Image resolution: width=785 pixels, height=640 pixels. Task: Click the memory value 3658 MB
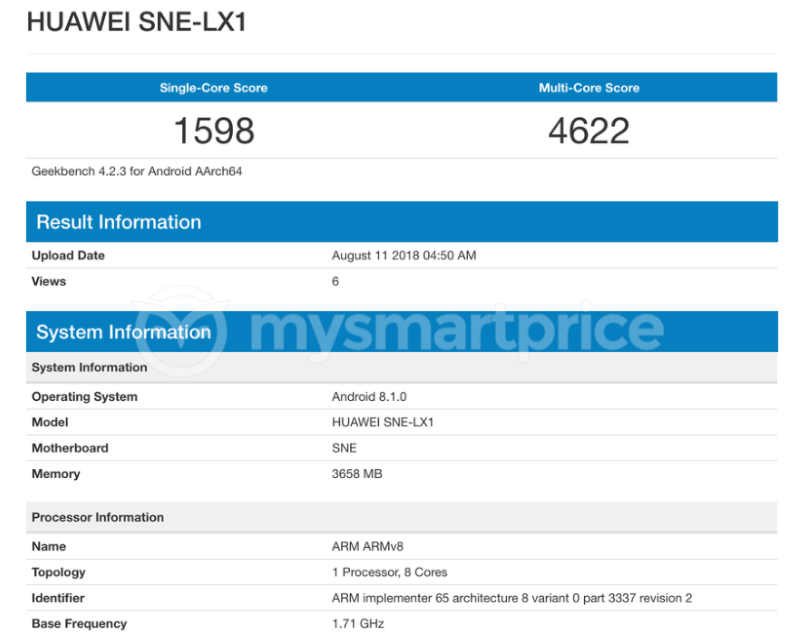pos(357,474)
